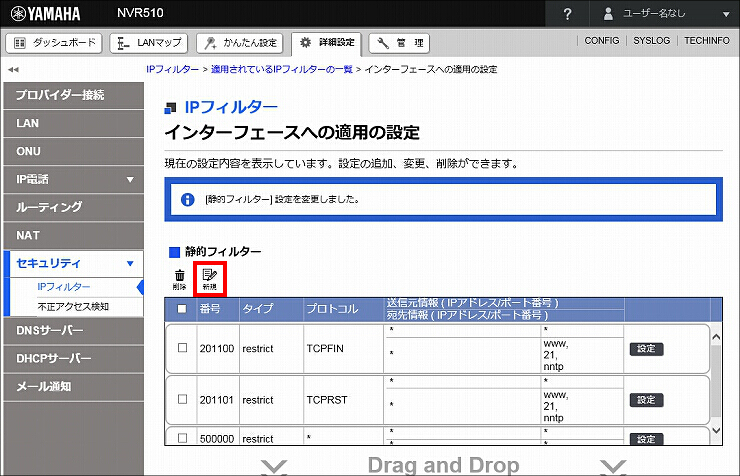Select the 詳細設定 tab
The width and height of the screenshot is (740, 476).
[327, 43]
